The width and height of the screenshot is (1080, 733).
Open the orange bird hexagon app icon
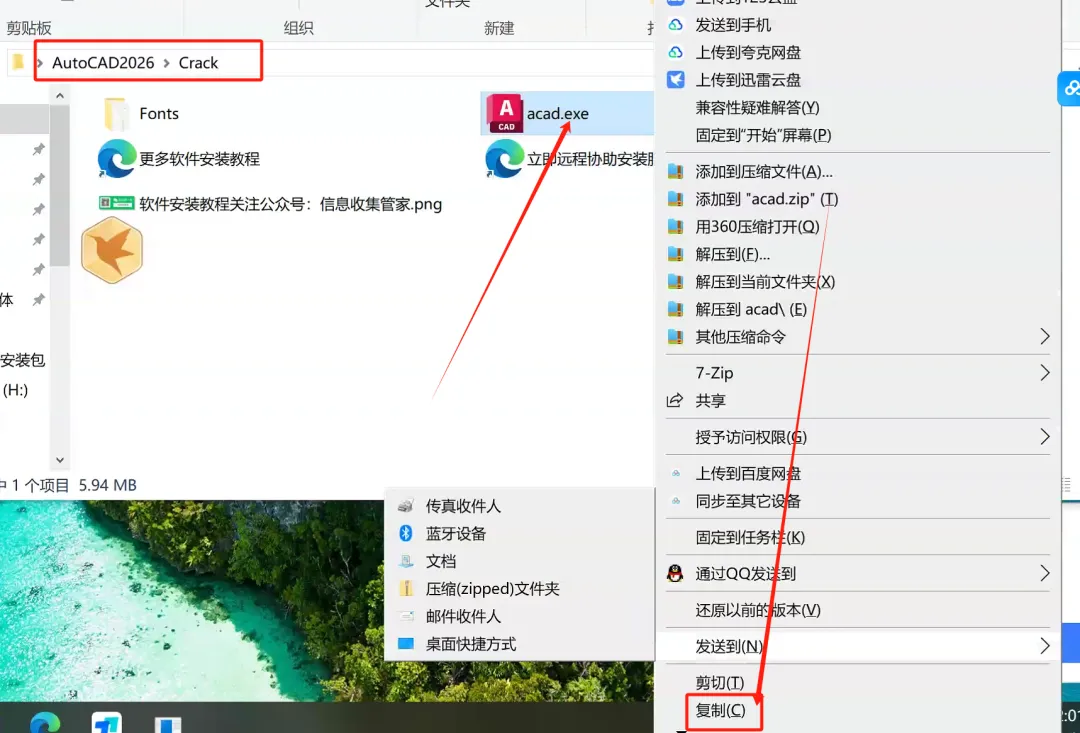tap(112, 250)
